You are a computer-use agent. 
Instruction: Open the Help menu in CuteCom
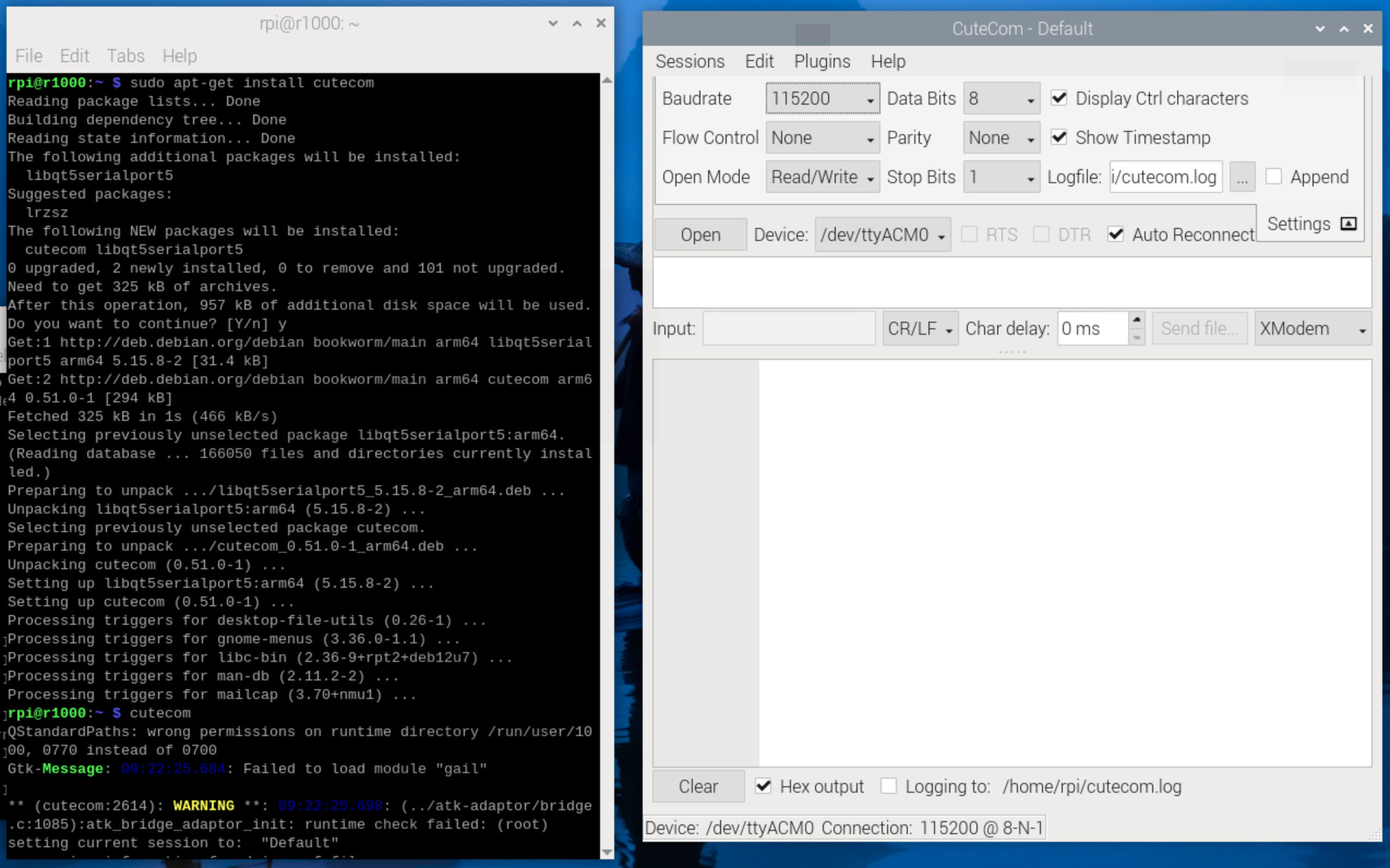pyautogui.click(x=888, y=62)
